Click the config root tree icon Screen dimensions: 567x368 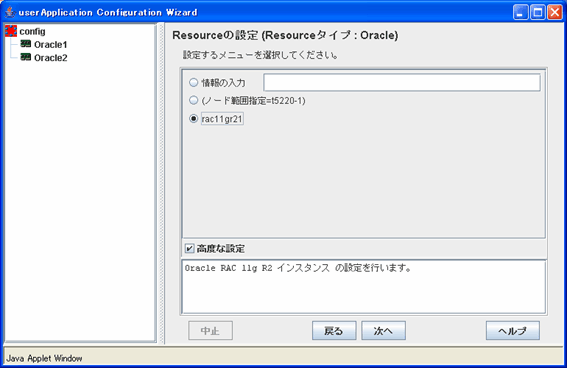click(x=11, y=31)
